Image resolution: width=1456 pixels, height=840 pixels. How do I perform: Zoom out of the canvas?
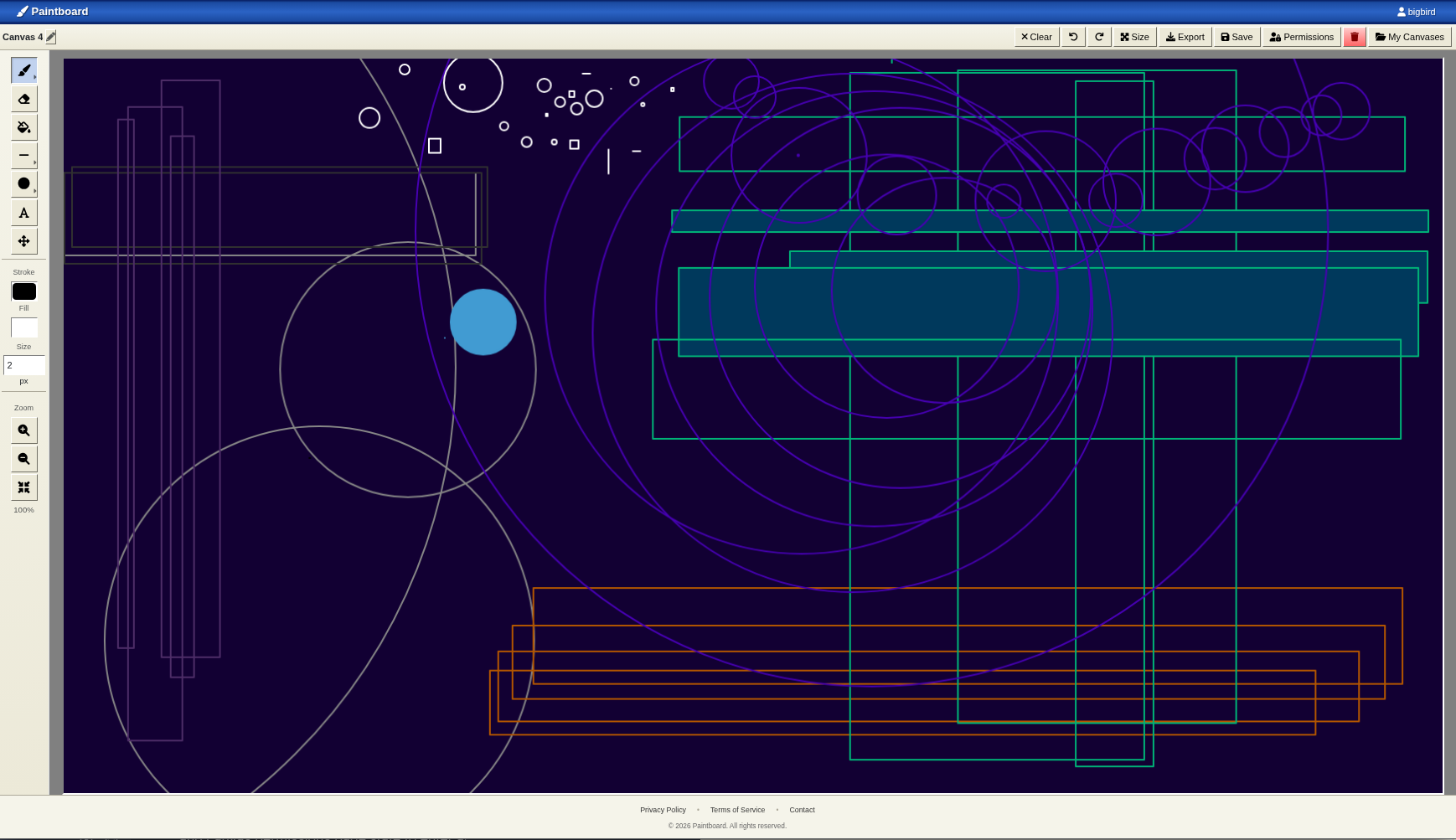23,458
